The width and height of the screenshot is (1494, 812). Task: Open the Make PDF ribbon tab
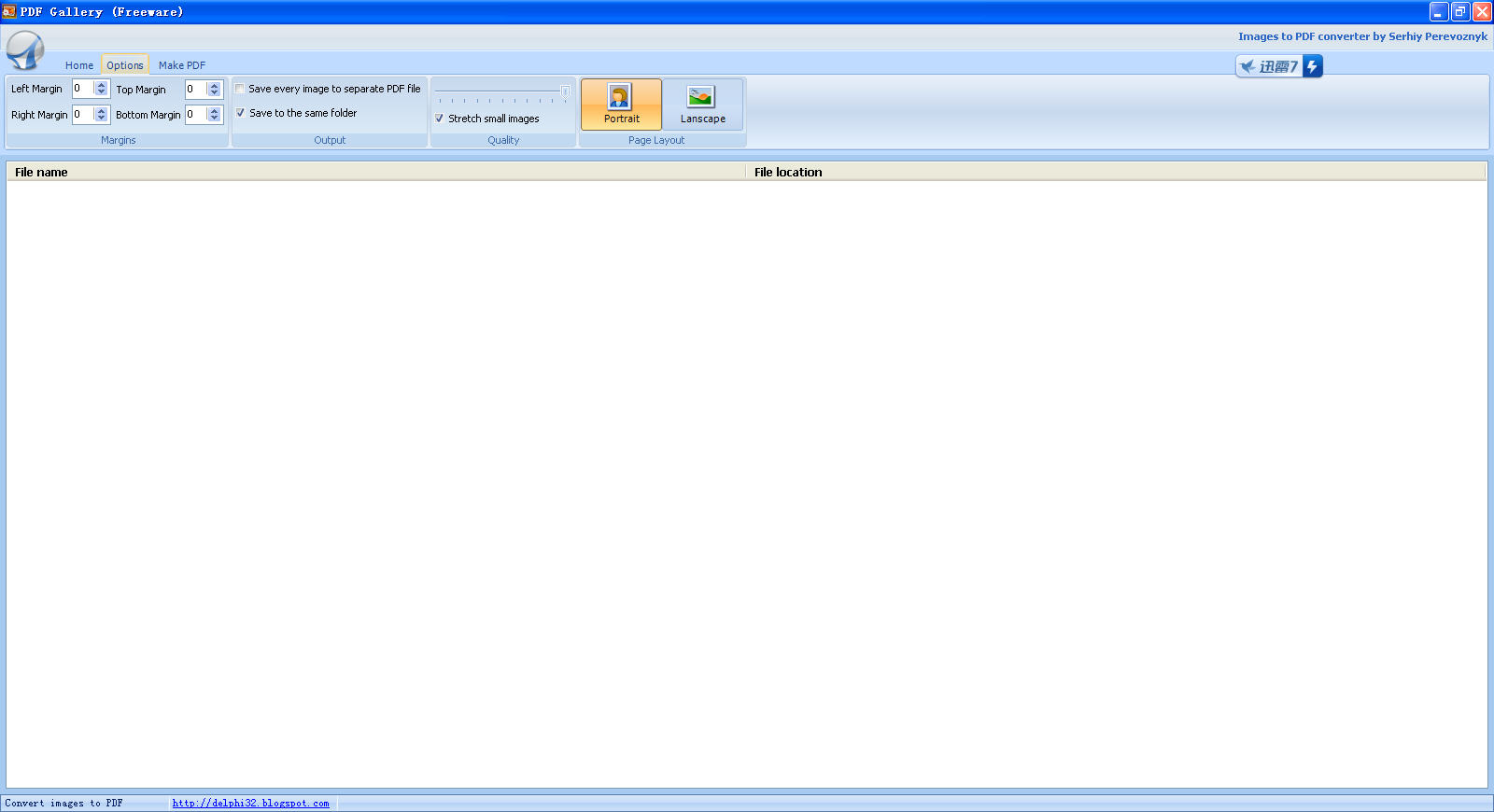click(x=182, y=65)
